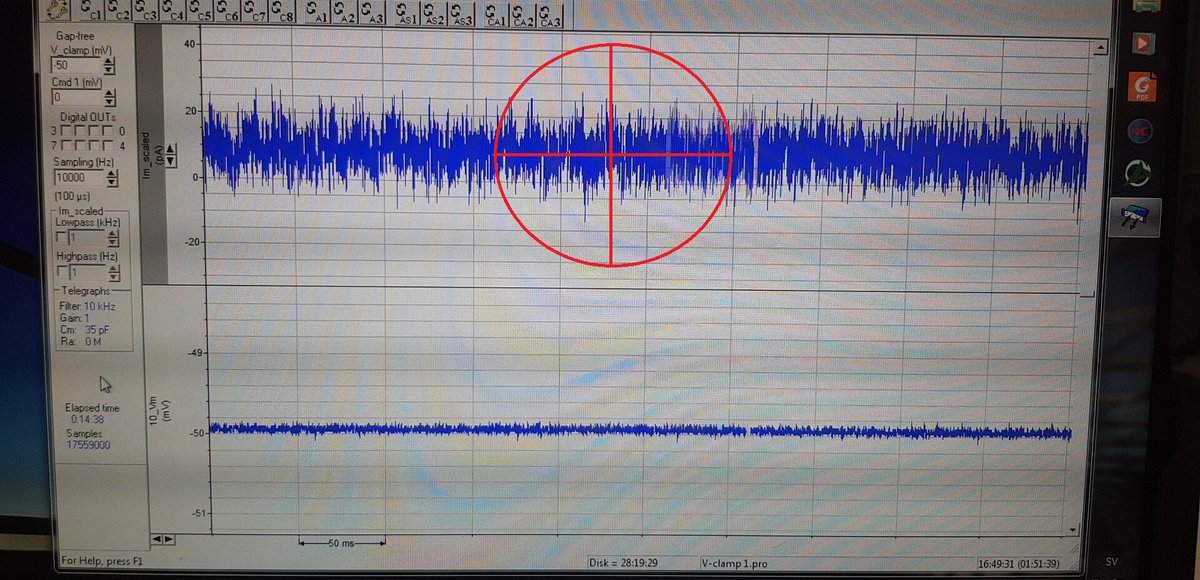
Task: Click the Highpass (Hz) value field
Action: (x=87, y=272)
